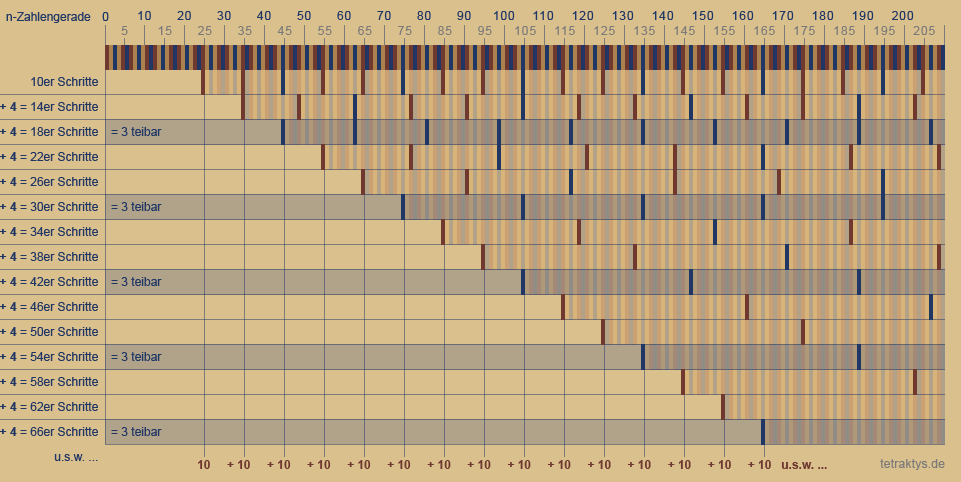This screenshot has width=961, height=482.
Task: Click the 'u.s.w. ...' text below row labels
Action: pyautogui.click(x=76, y=457)
